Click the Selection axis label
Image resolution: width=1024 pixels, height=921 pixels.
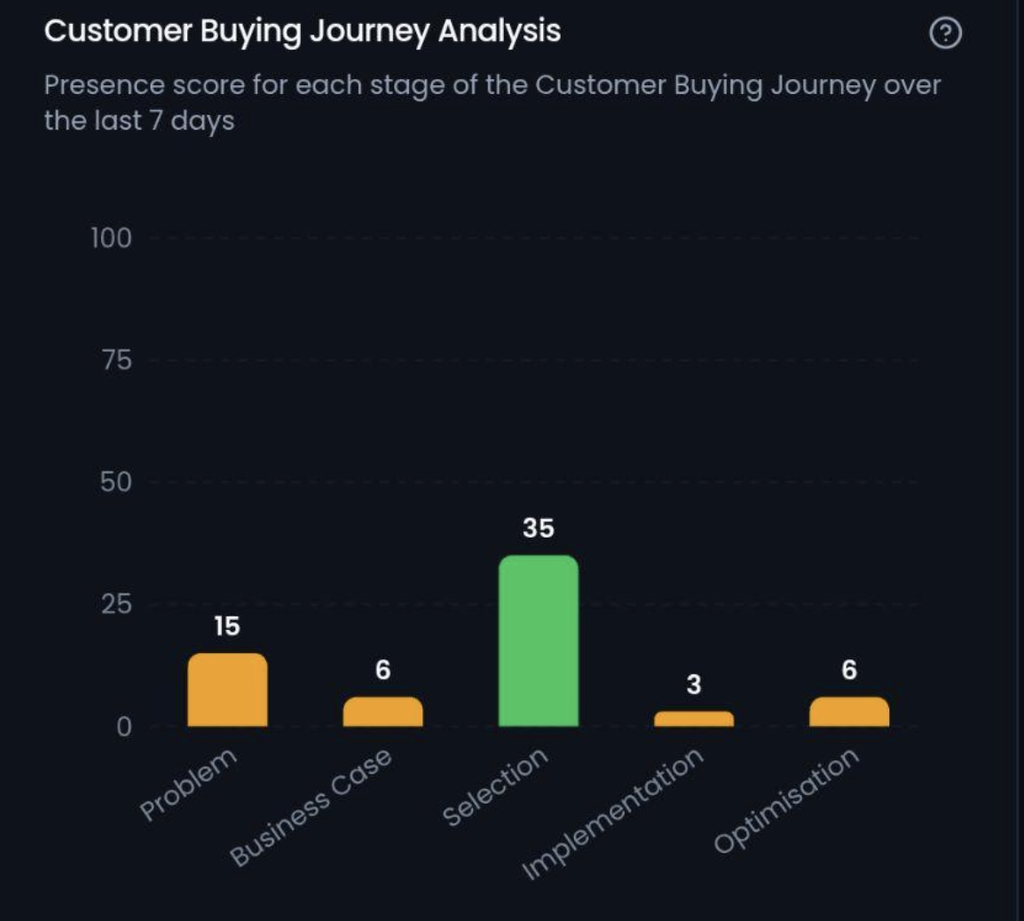(x=495, y=786)
